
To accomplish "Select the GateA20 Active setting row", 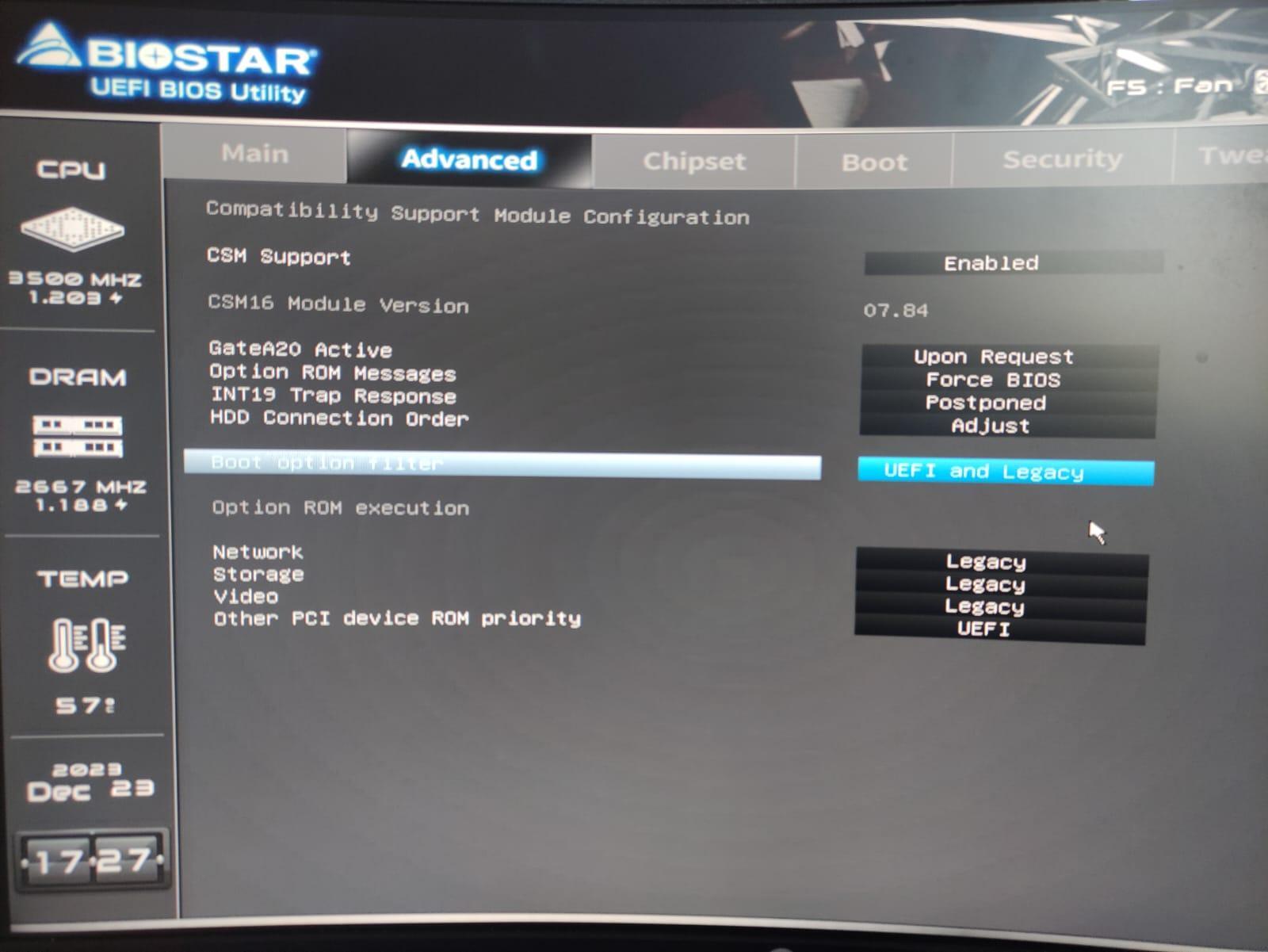I will [300, 349].
